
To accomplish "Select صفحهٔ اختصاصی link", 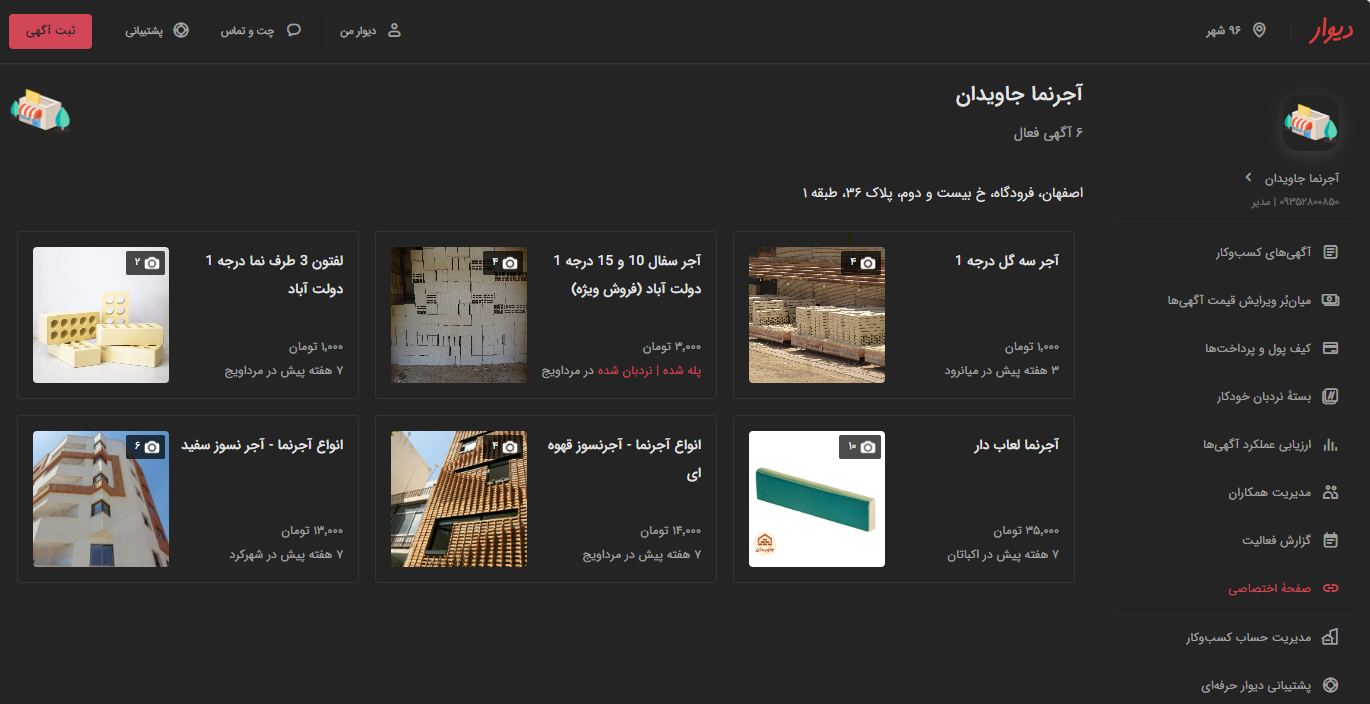I will pyautogui.click(x=1270, y=589).
